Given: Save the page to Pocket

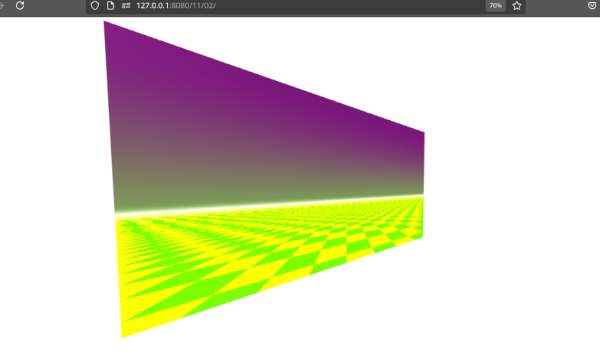Looking at the screenshot, I should tap(592, 5).
